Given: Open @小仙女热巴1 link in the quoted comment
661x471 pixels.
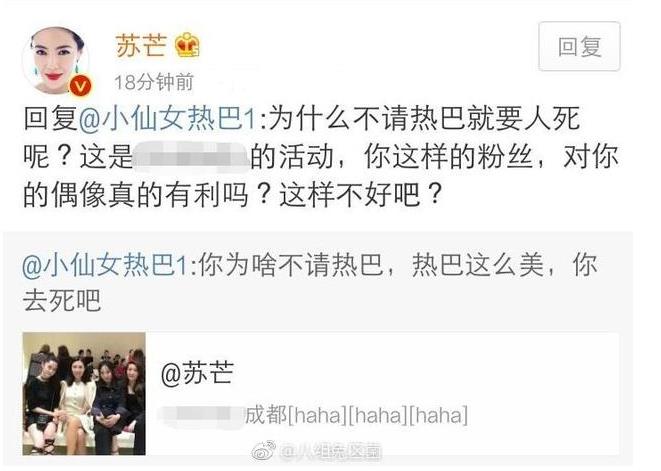Looking at the screenshot, I should tap(105, 266).
